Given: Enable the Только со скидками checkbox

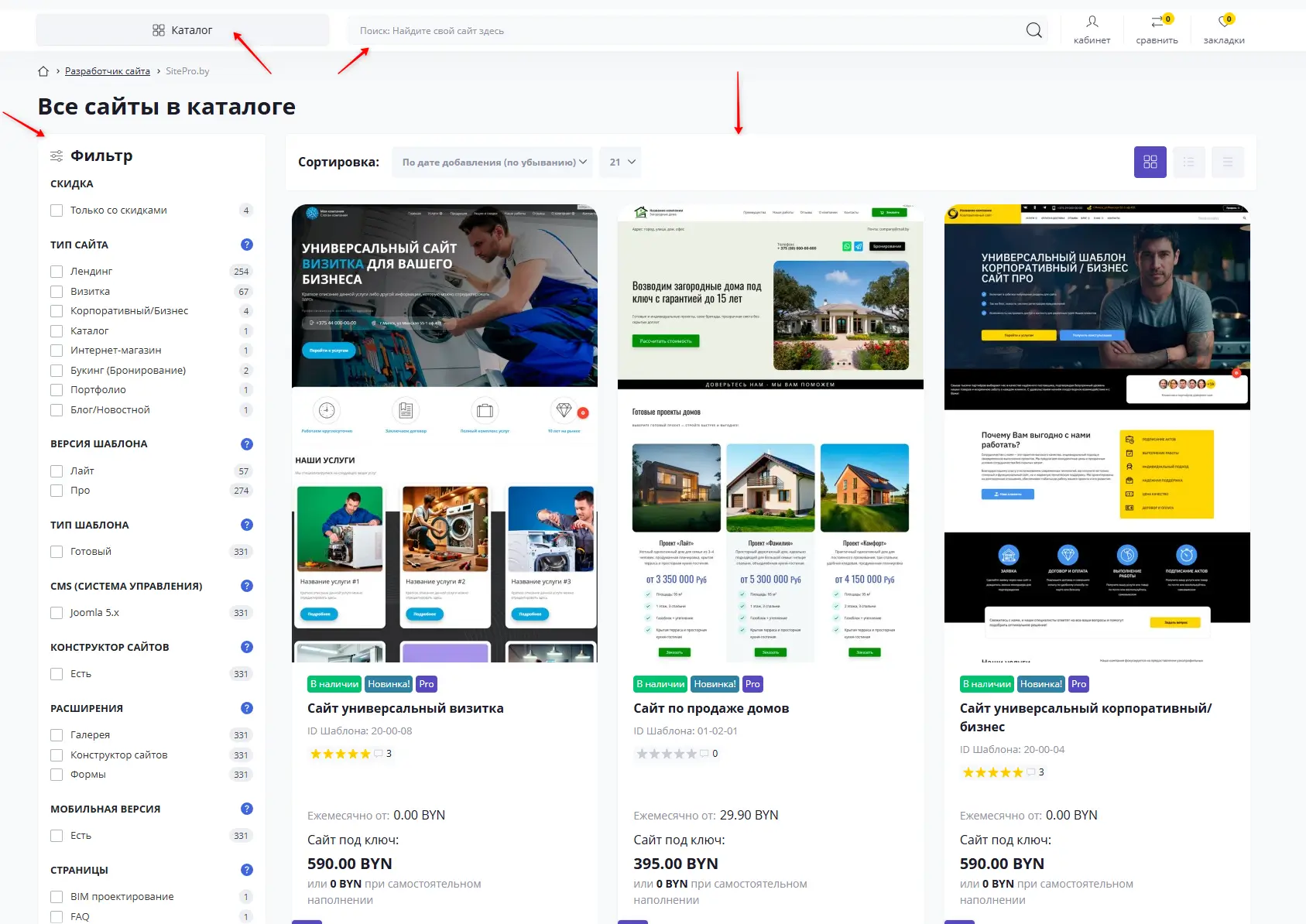Looking at the screenshot, I should pyautogui.click(x=57, y=210).
